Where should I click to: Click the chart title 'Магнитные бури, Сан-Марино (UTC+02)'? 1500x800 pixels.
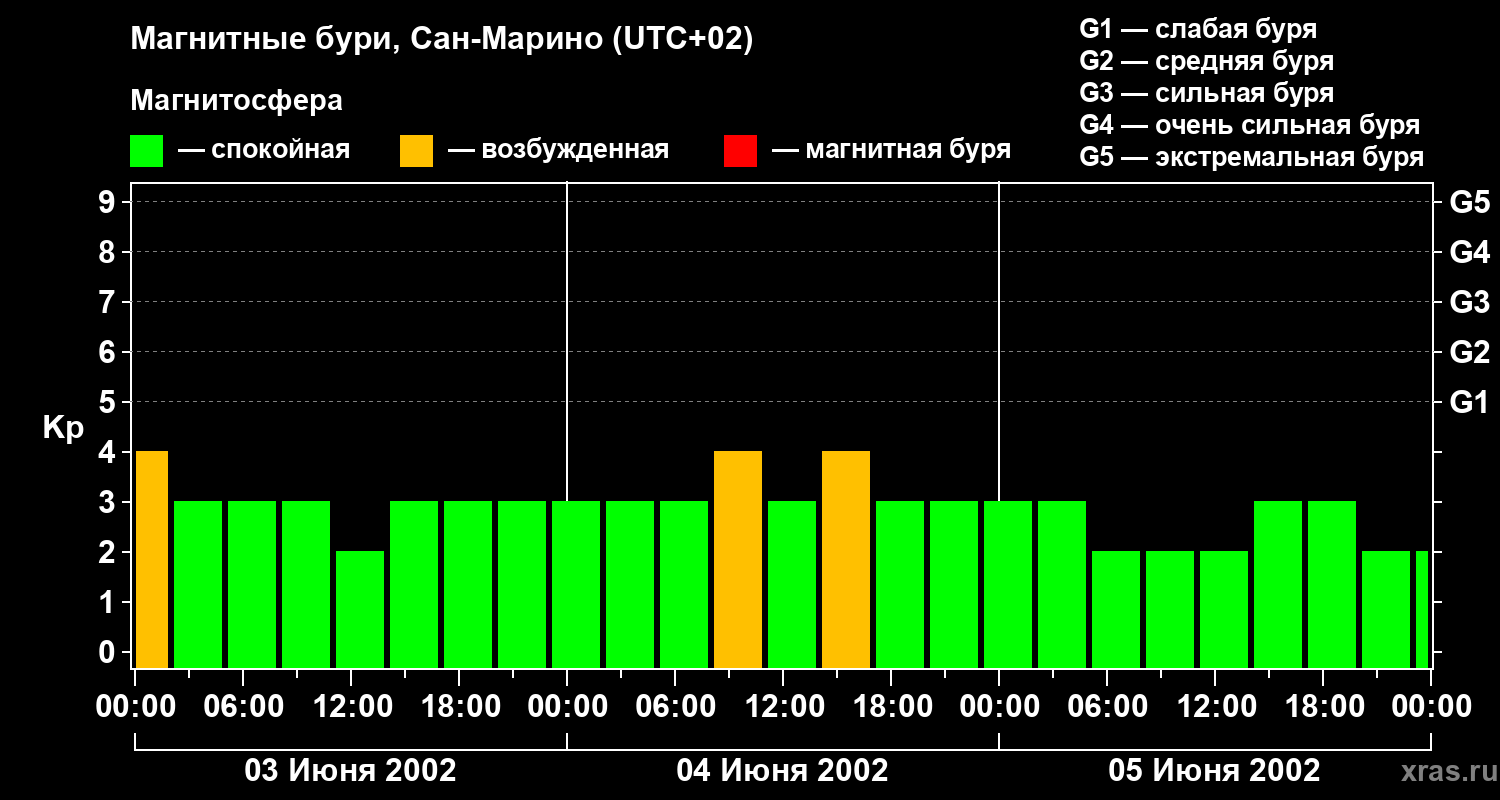pos(441,40)
